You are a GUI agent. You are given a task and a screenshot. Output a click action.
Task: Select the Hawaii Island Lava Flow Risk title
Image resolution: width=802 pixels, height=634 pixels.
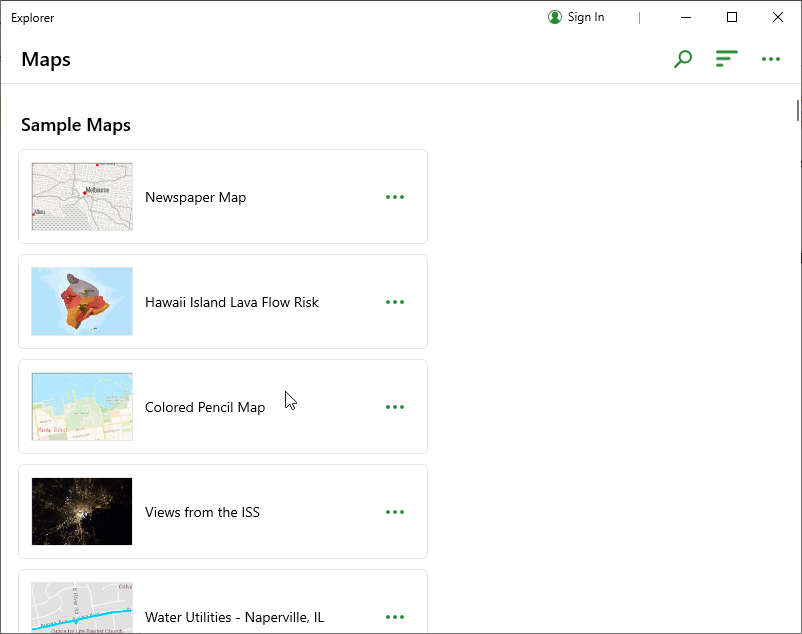pos(232,302)
